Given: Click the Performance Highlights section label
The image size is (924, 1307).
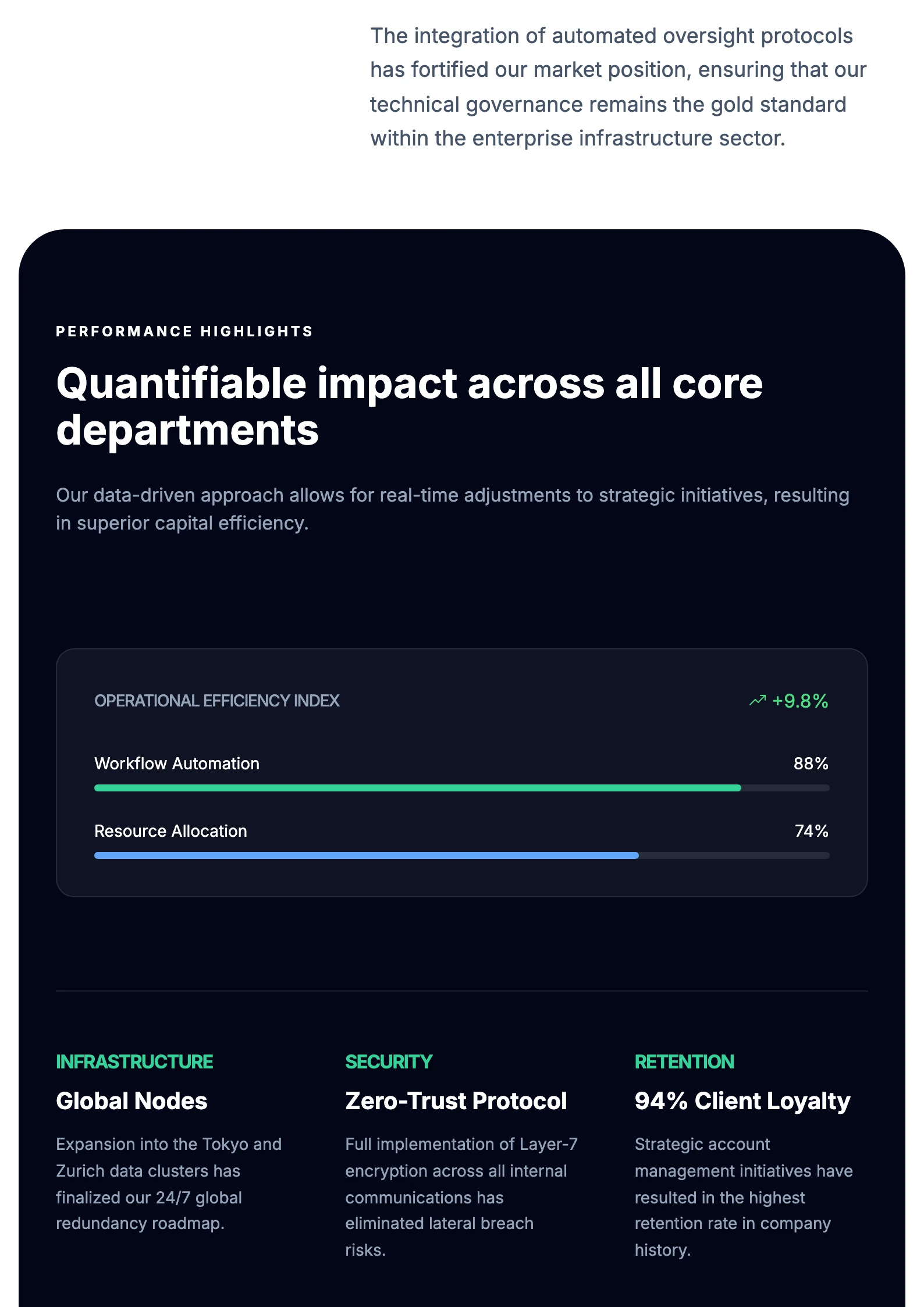Looking at the screenshot, I should (184, 331).
